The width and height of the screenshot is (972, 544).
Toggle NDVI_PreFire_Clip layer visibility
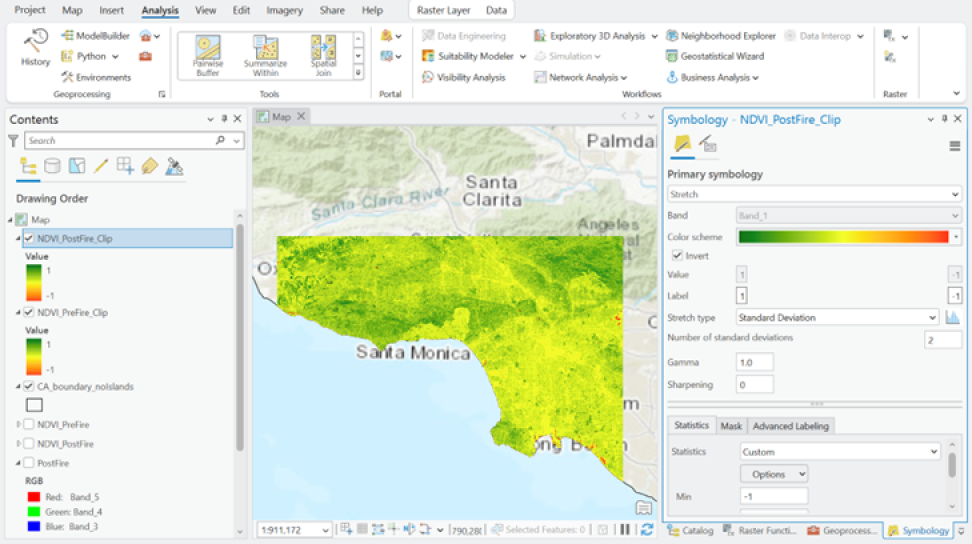pyautogui.click(x=29, y=312)
